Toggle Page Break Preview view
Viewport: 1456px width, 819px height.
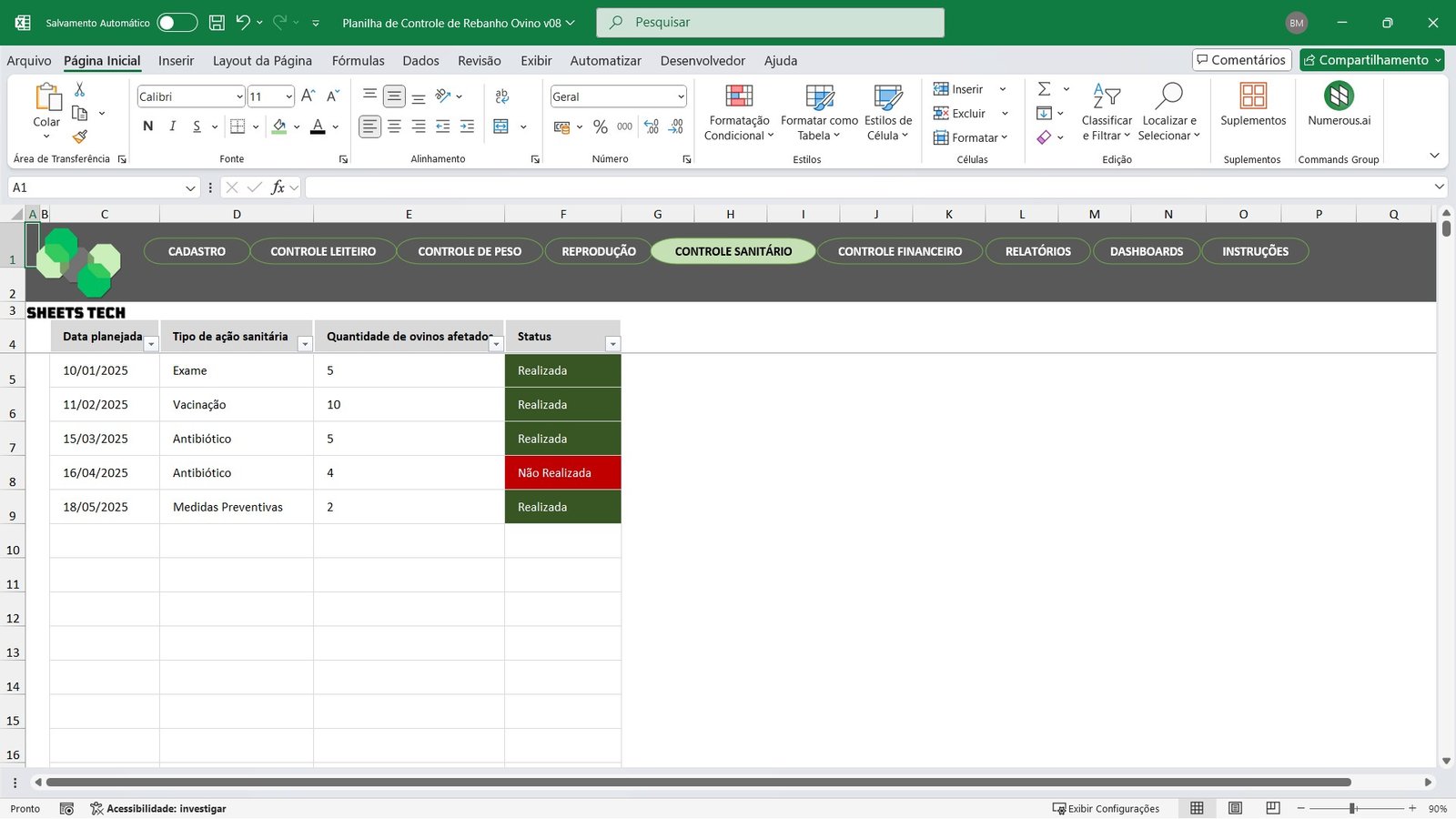tap(1273, 808)
